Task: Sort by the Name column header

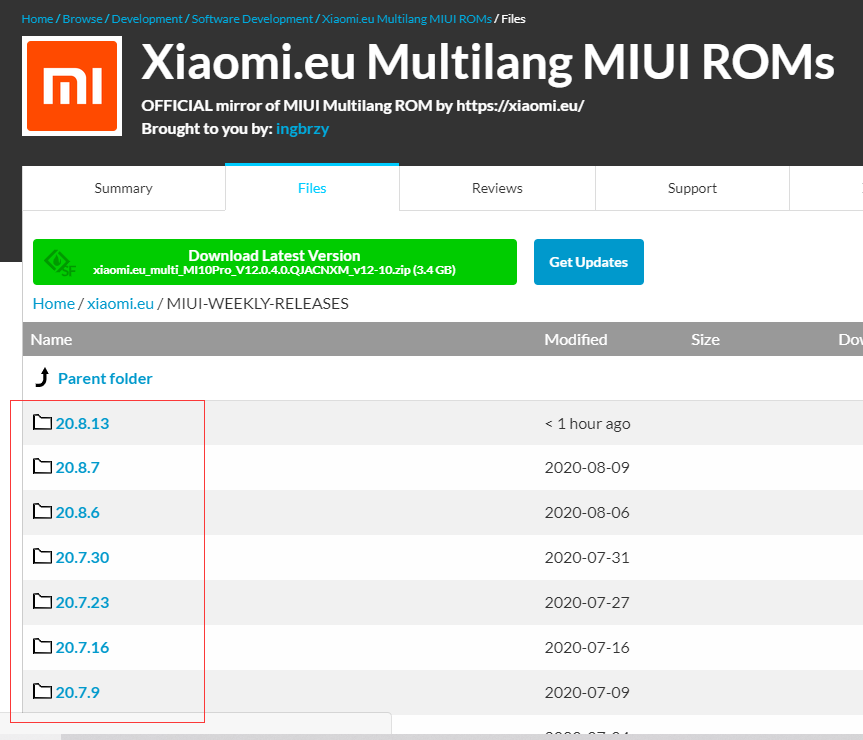Action: point(51,339)
